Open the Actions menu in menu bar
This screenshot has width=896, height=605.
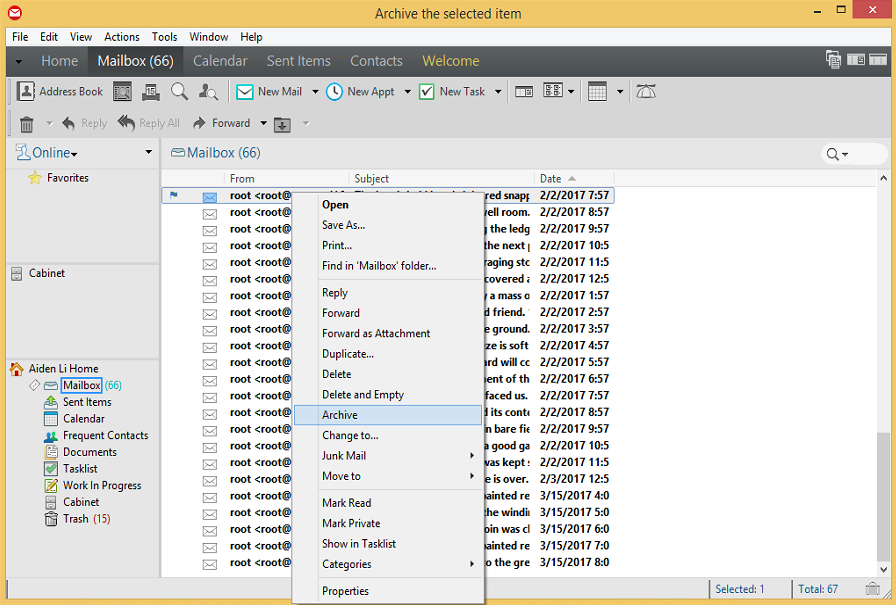tap(122, 37)
